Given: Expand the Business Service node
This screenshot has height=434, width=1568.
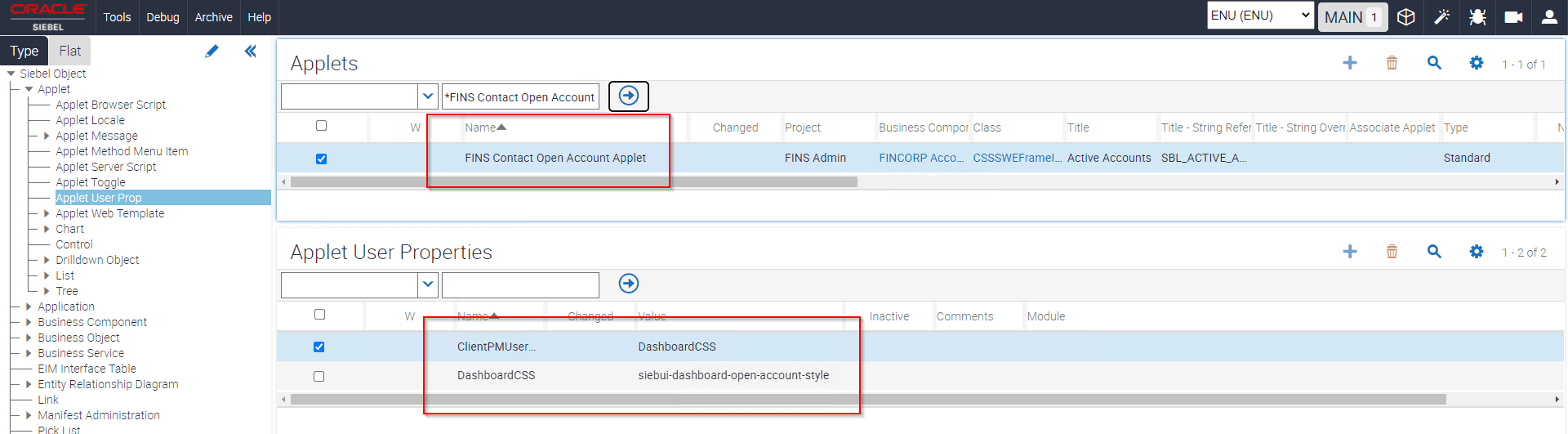Looking at the screenshot, I should 29,353.
